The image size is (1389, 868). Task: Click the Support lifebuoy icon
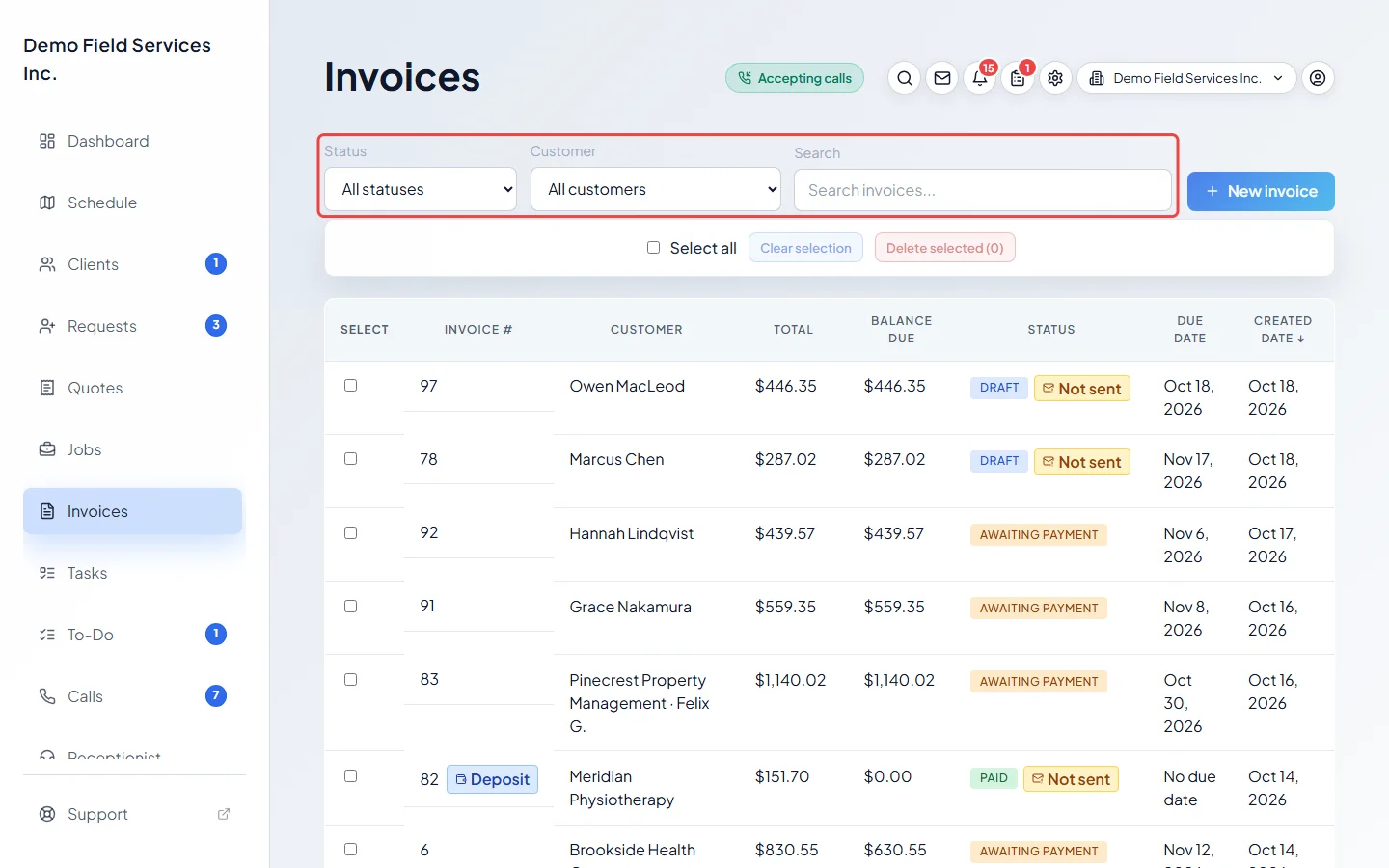(x=47, y=814)
